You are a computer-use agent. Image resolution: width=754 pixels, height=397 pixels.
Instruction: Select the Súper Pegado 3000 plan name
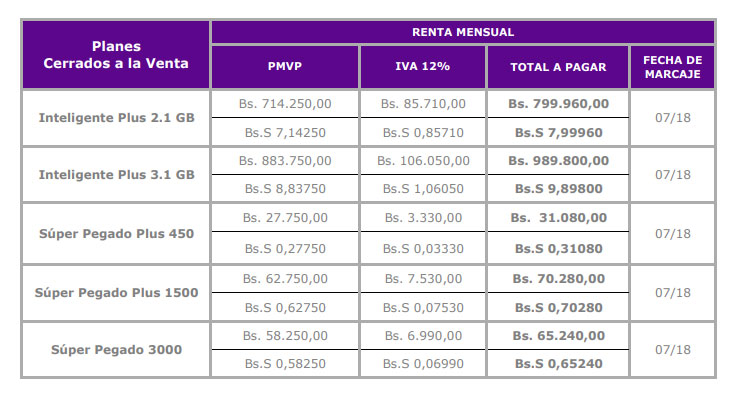pyautogui.click(x=116, y=349)
